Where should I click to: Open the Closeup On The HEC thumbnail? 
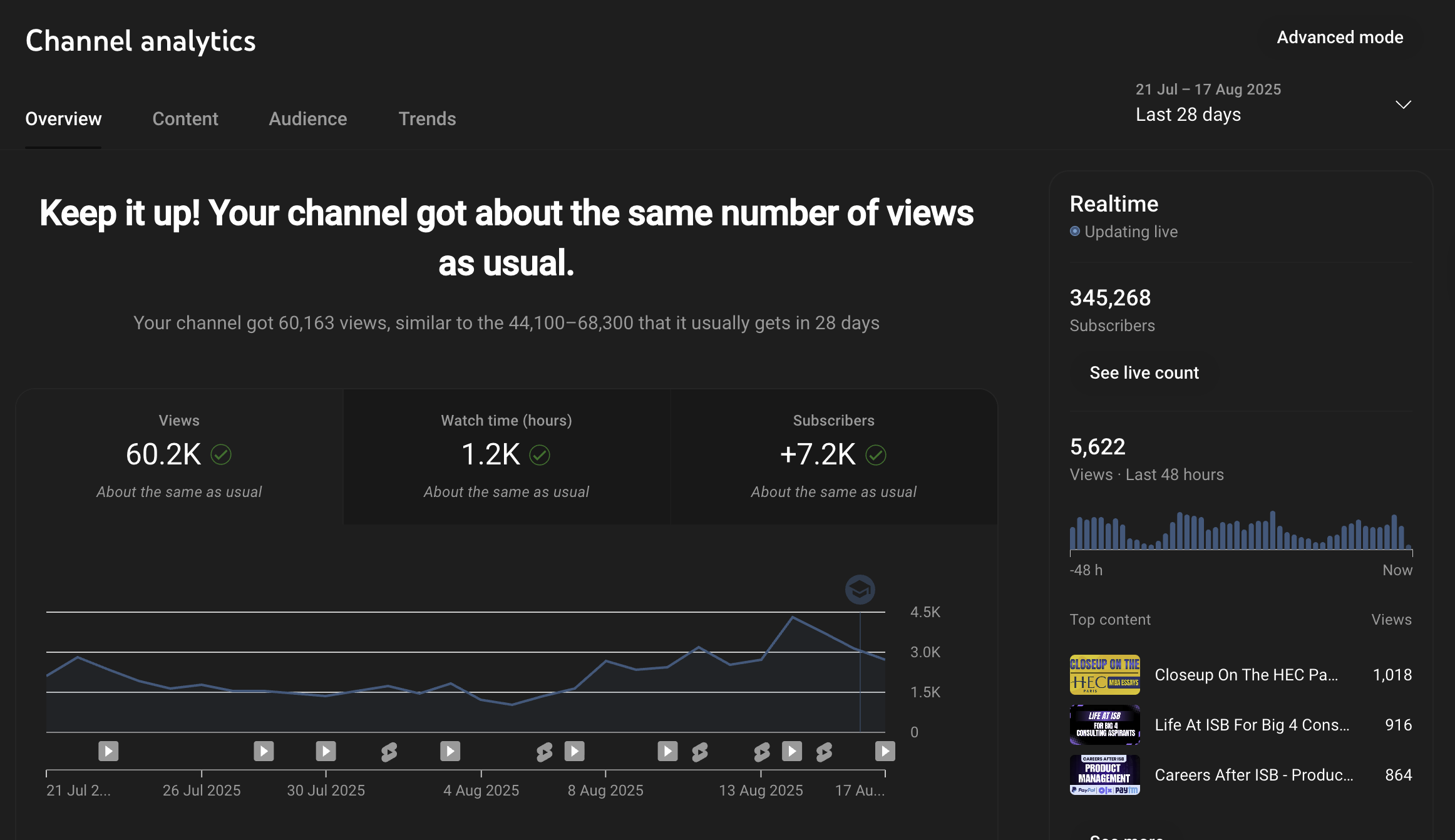pyautogui.click(x=1104, y=675)
